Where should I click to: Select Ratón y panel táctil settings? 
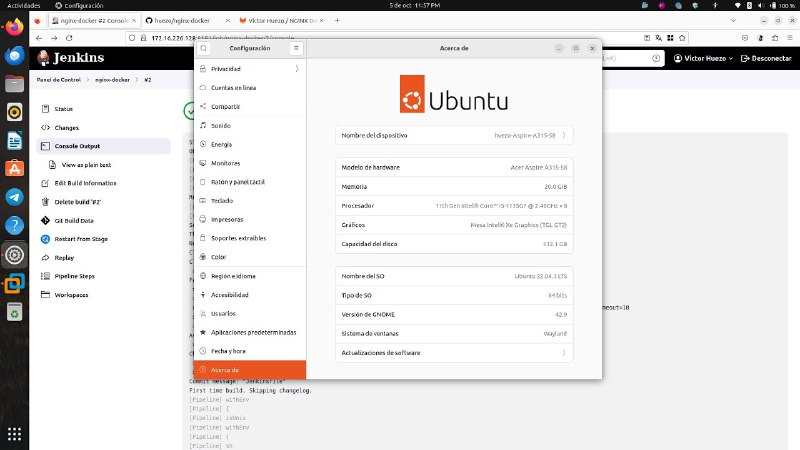coord(250,182)
